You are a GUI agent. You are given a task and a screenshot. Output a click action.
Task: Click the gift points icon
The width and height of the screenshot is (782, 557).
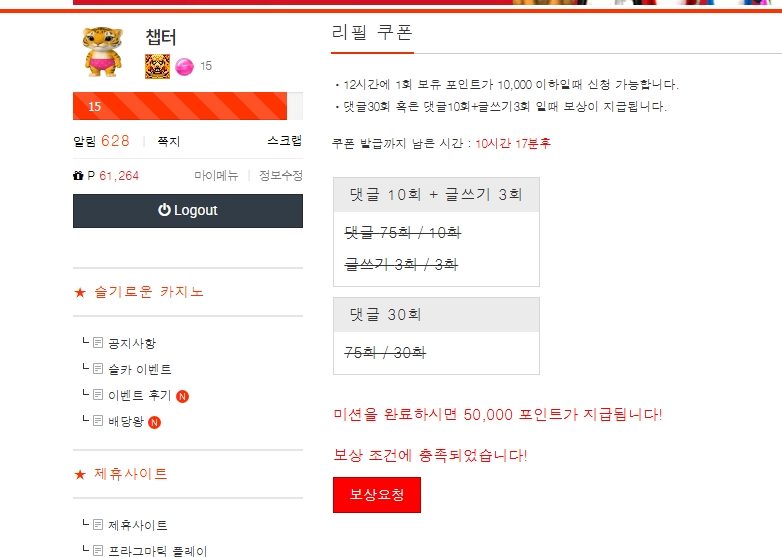pyautogui.click(x=79, y=175)
